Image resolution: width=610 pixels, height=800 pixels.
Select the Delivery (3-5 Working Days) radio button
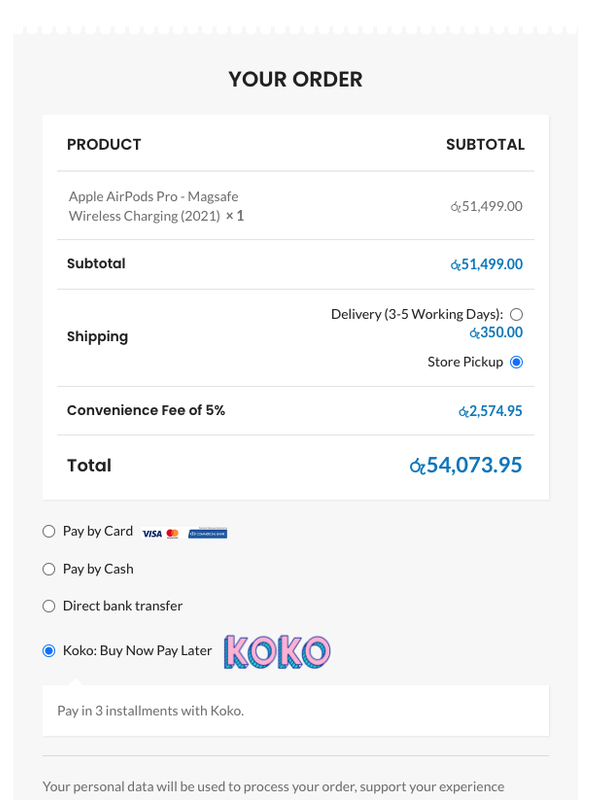coord(517,314)
